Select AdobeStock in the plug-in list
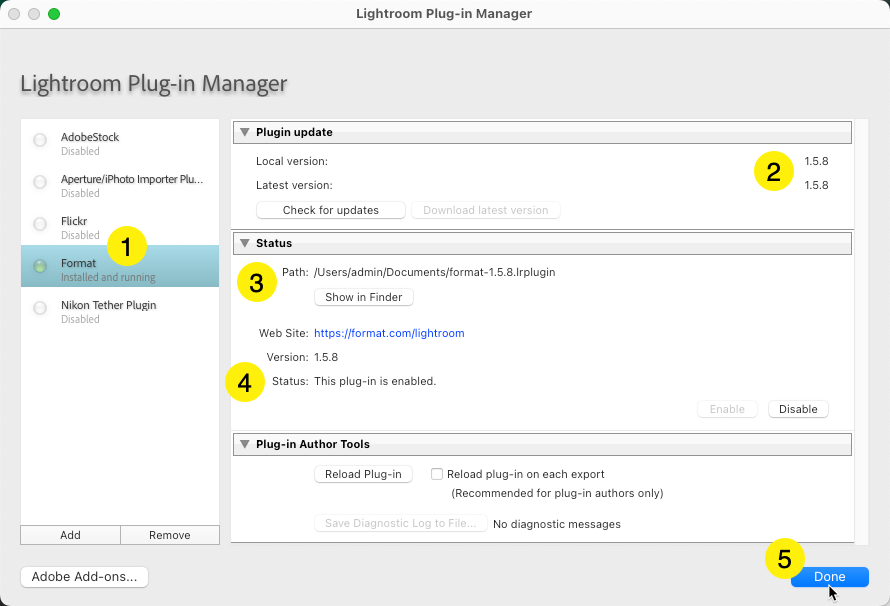This screenshot has width=890, height=606. click(x=120, y=144)
